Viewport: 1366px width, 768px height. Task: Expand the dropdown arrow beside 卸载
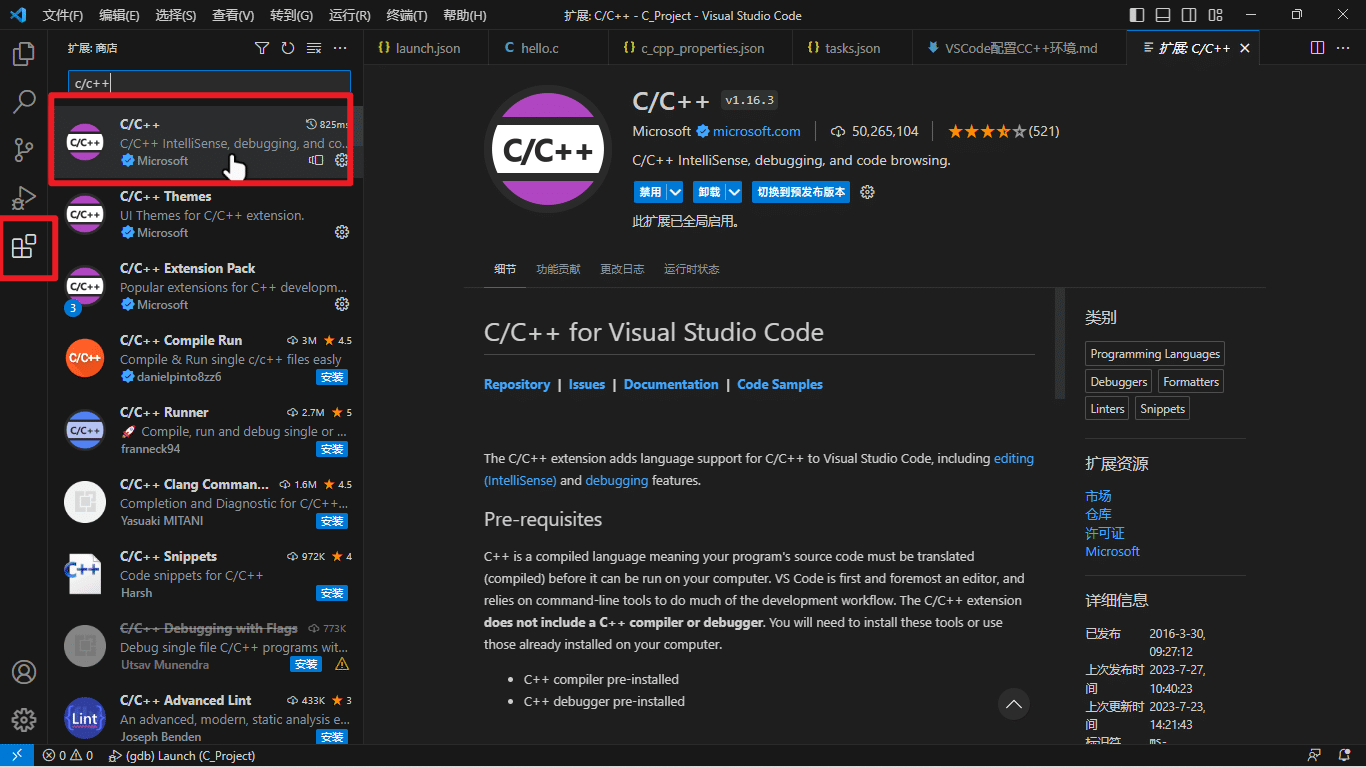(734, 192)
